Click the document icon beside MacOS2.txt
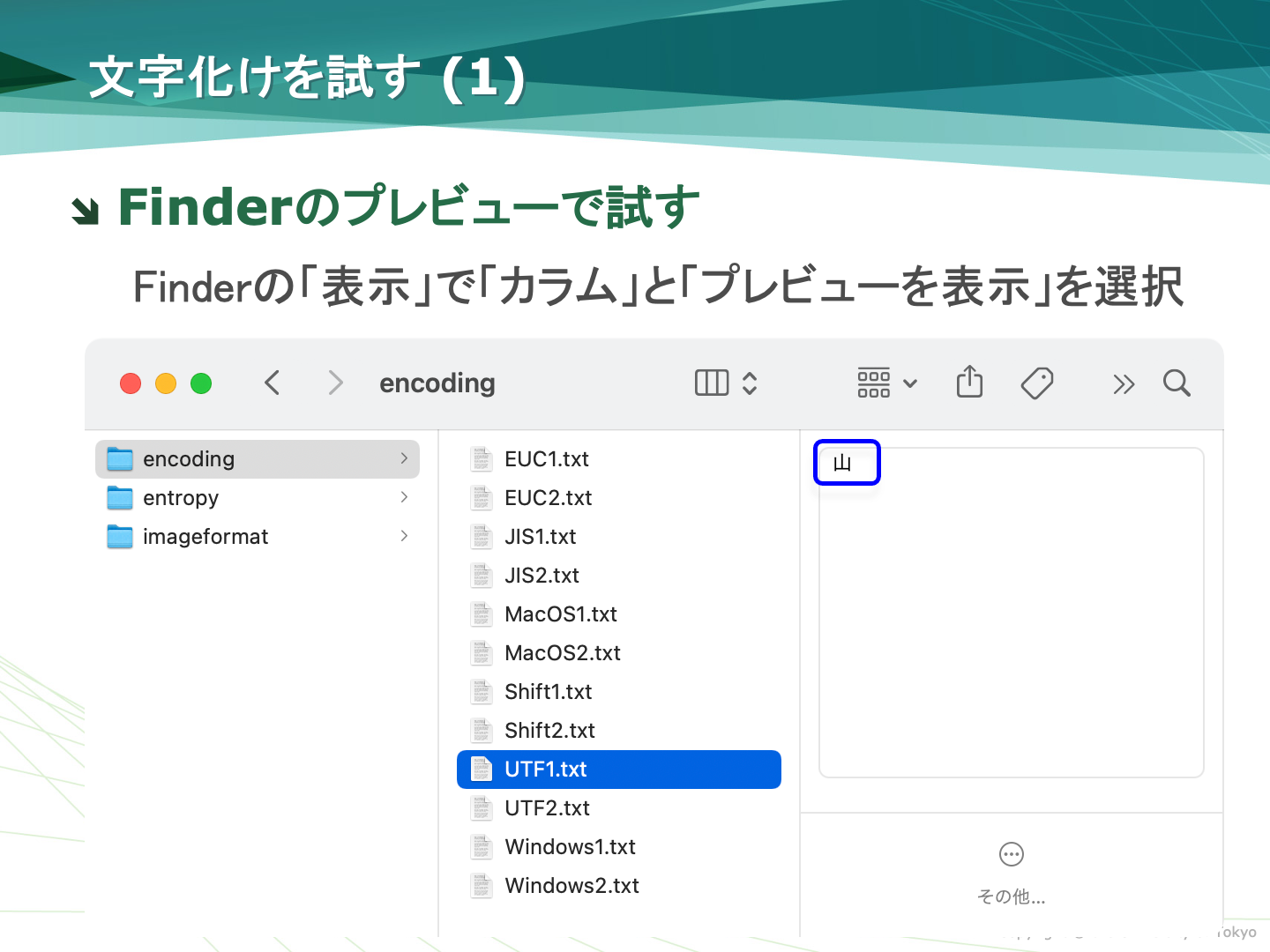The width and height of the screenshot is (1270, 952). 482,653
